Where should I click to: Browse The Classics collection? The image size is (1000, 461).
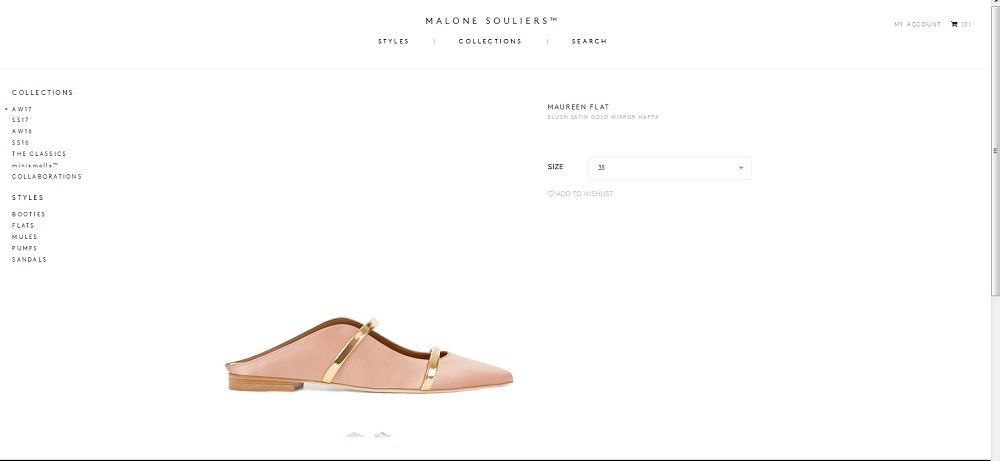[x=39, y=154]
